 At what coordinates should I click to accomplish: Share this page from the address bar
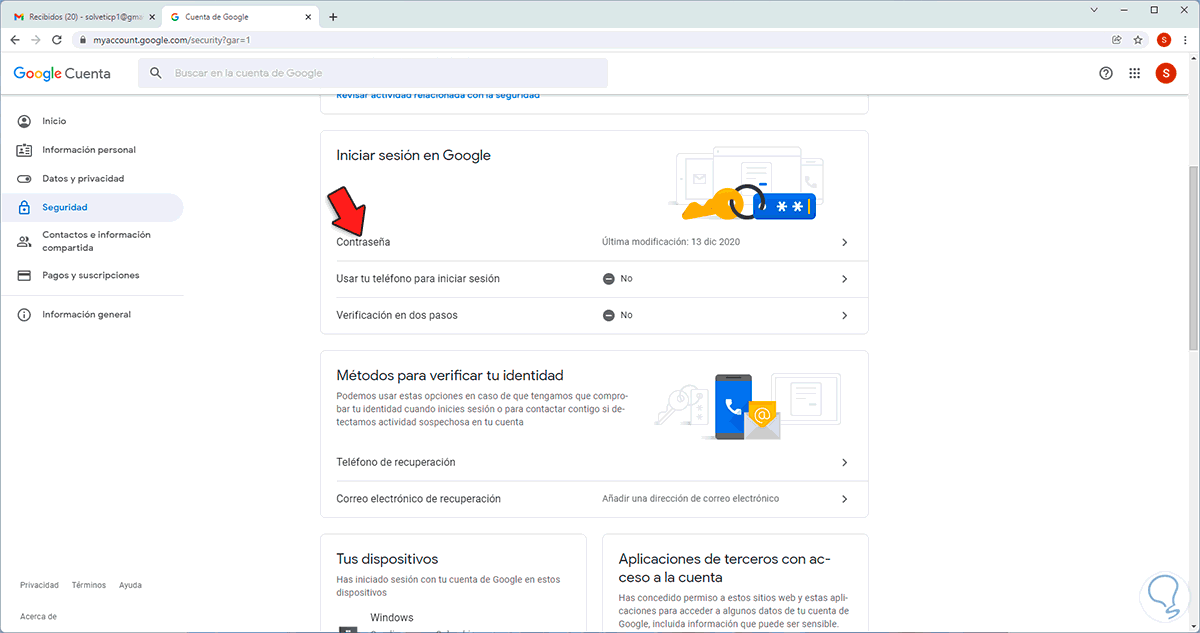[x=1116, y=40]
